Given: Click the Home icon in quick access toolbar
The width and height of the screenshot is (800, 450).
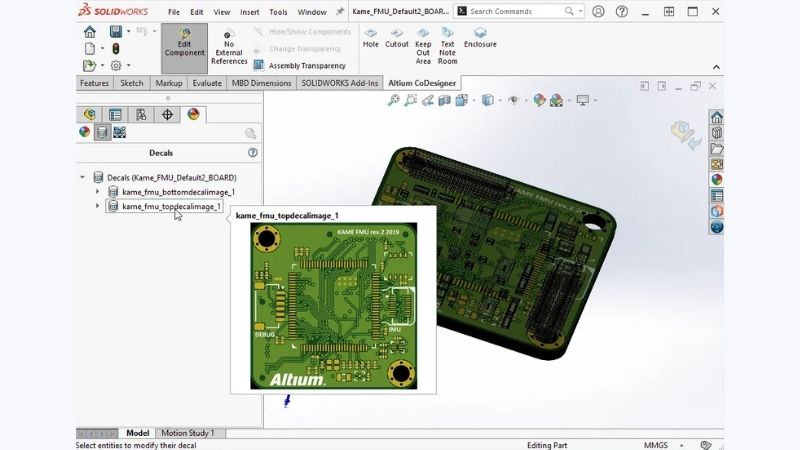Looking at the screenshot, I should tap(90, 32).
